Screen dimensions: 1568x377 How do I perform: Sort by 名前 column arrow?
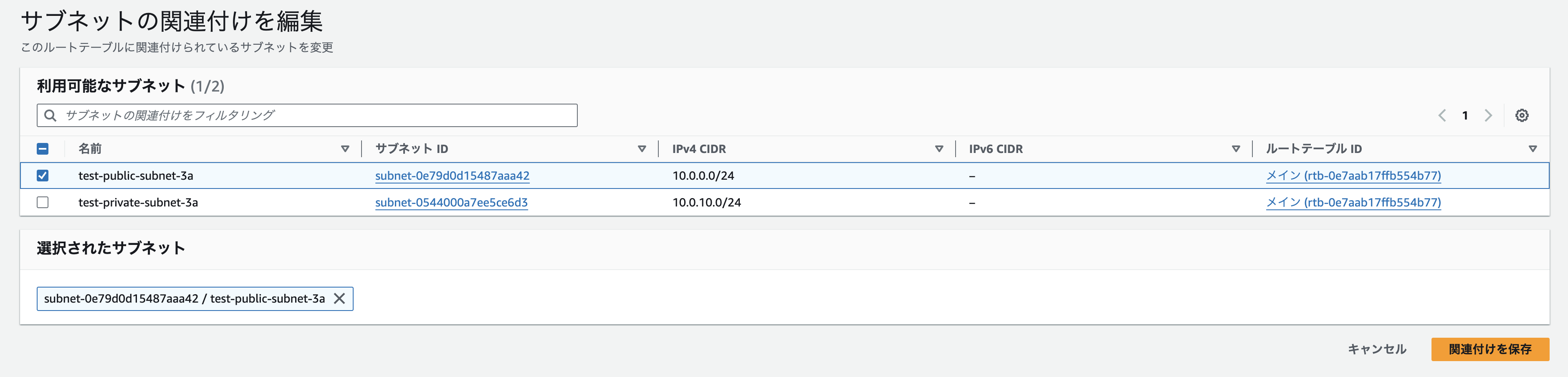[345, 149]
